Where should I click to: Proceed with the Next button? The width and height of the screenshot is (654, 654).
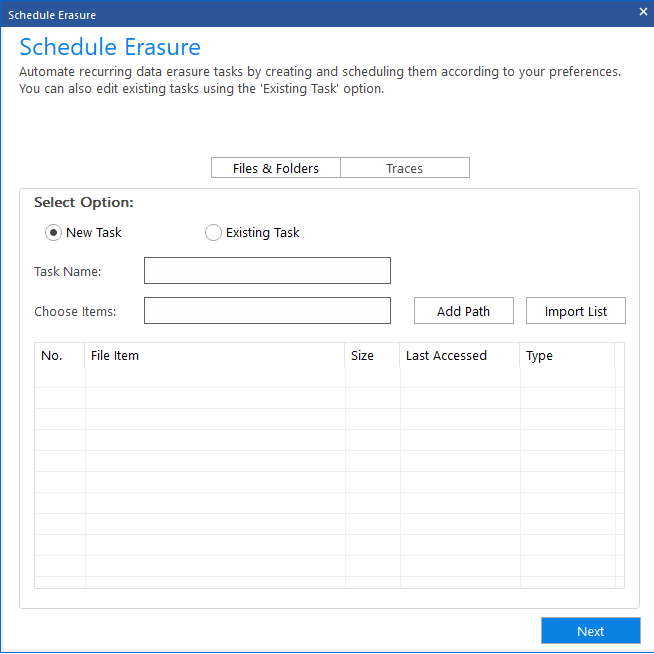[591, 631]
